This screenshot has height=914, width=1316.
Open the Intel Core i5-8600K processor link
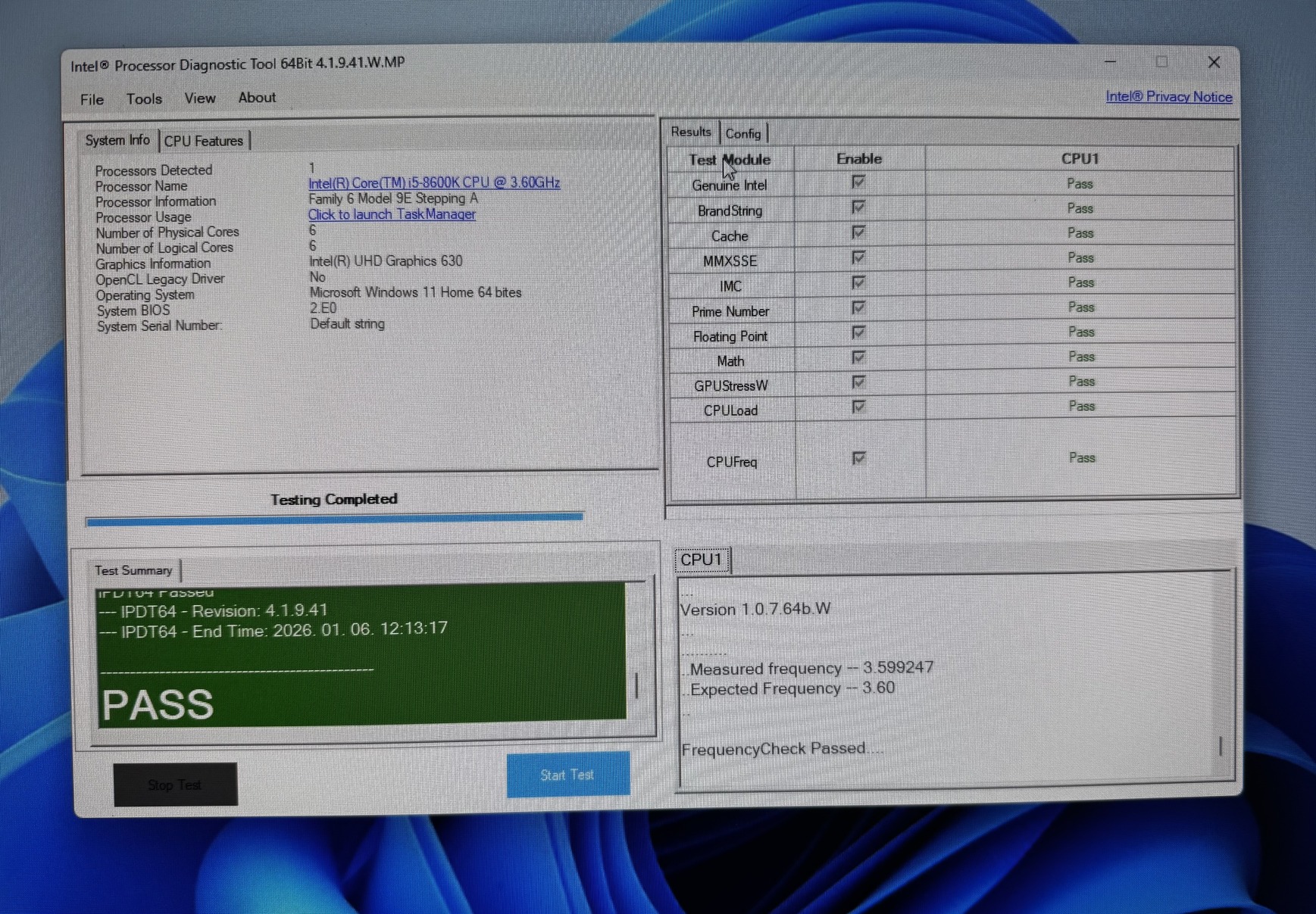(434, 182)
